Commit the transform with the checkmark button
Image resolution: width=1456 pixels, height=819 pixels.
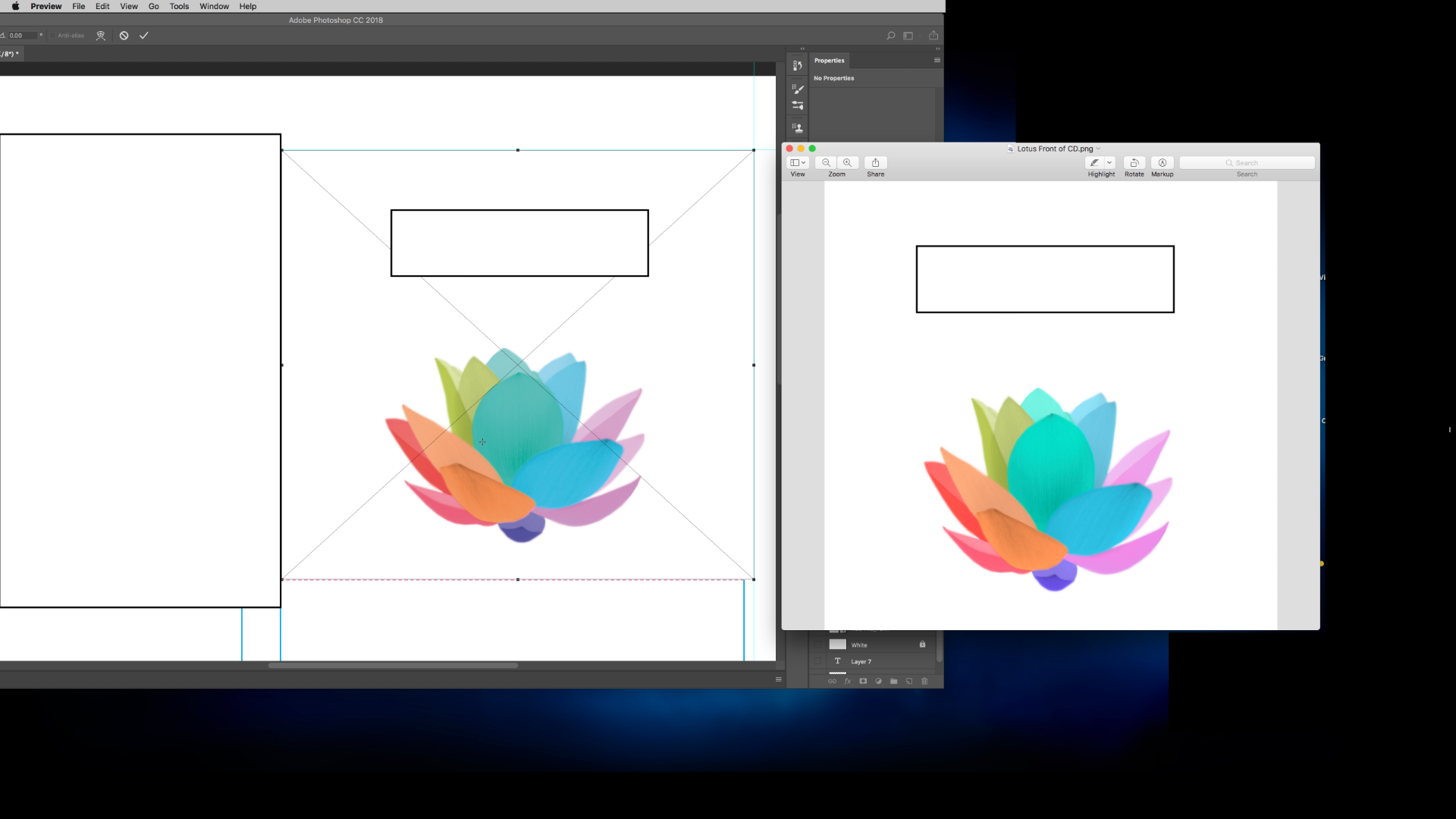click(x=144, y=35)
